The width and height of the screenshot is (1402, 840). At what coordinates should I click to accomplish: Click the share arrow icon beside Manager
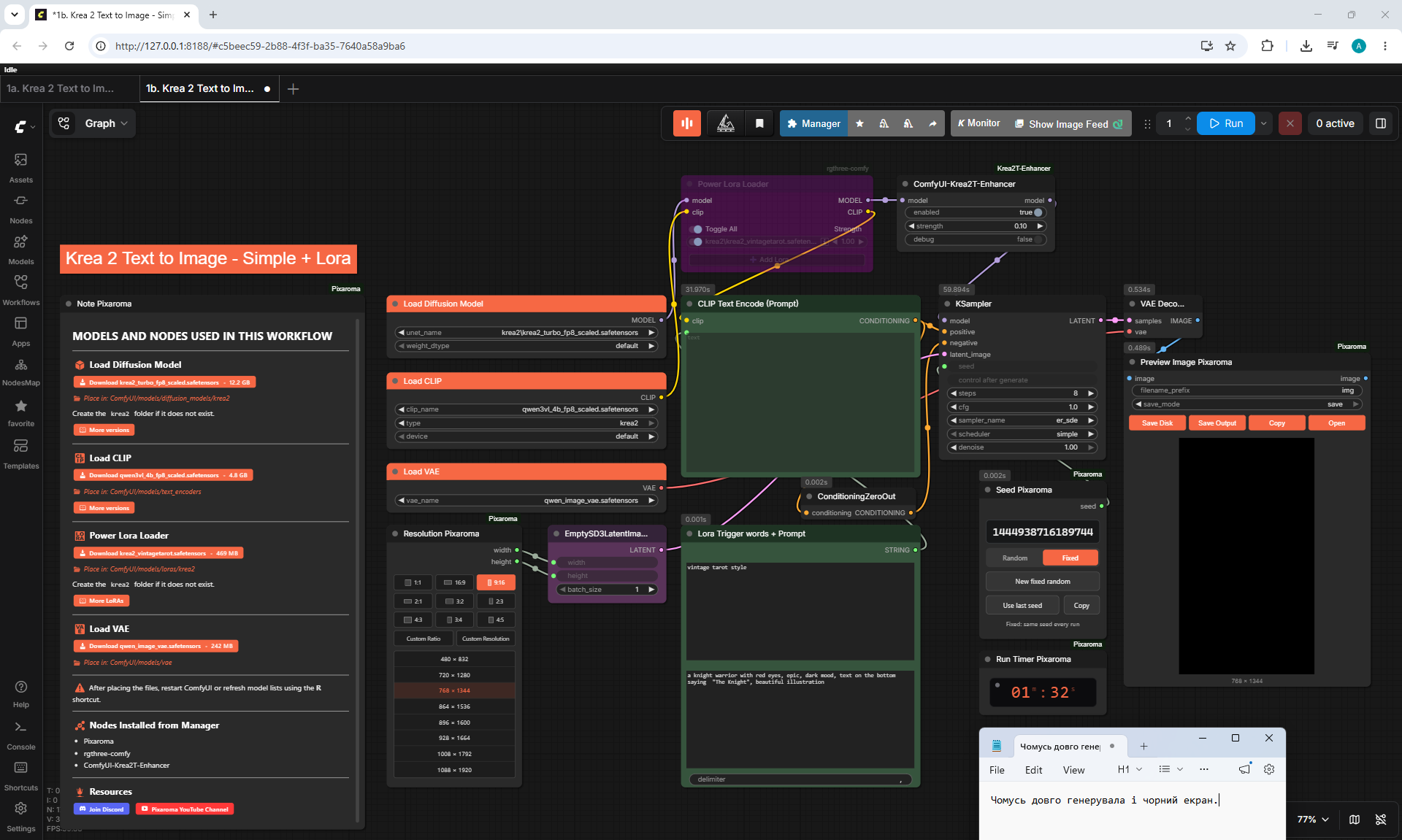click(x=932, y=123)
